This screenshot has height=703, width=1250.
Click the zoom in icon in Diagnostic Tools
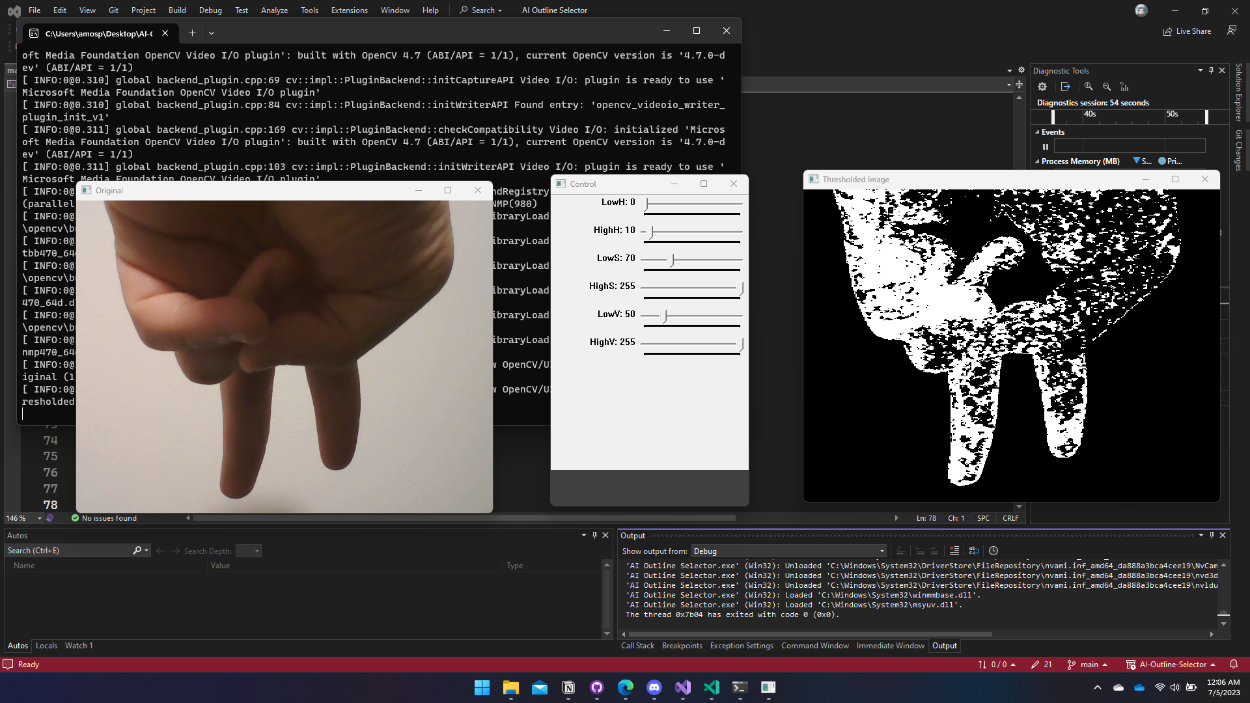coord(1089,87)
